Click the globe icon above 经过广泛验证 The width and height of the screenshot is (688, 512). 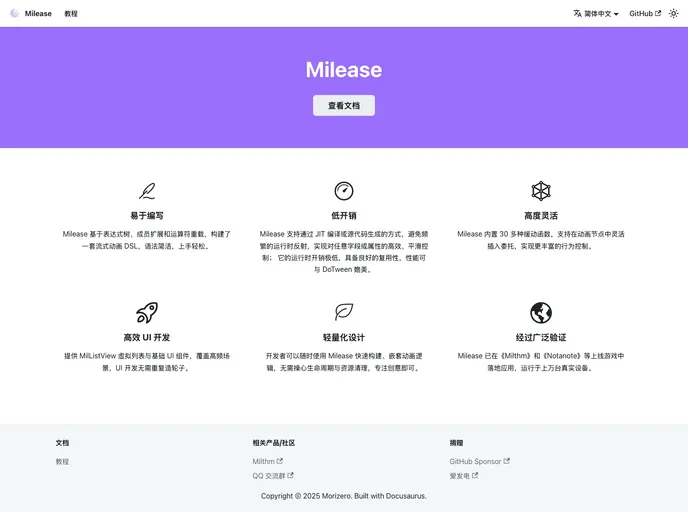coord(541,312)
